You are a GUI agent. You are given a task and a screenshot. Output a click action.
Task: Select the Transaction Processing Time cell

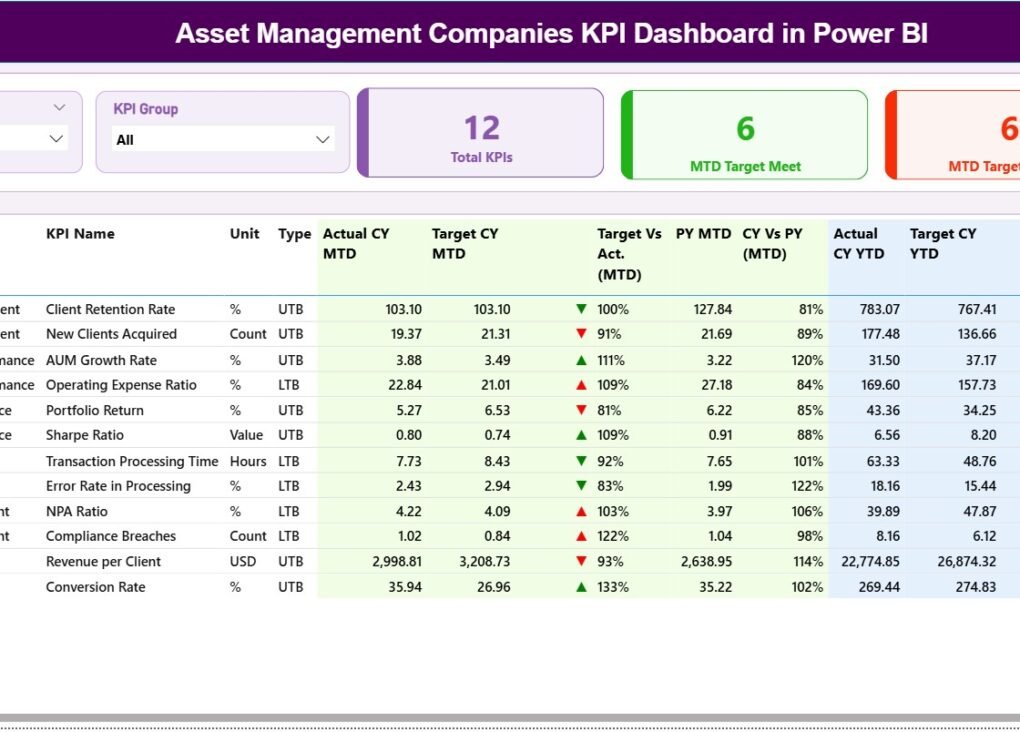(x=132, y=461)
